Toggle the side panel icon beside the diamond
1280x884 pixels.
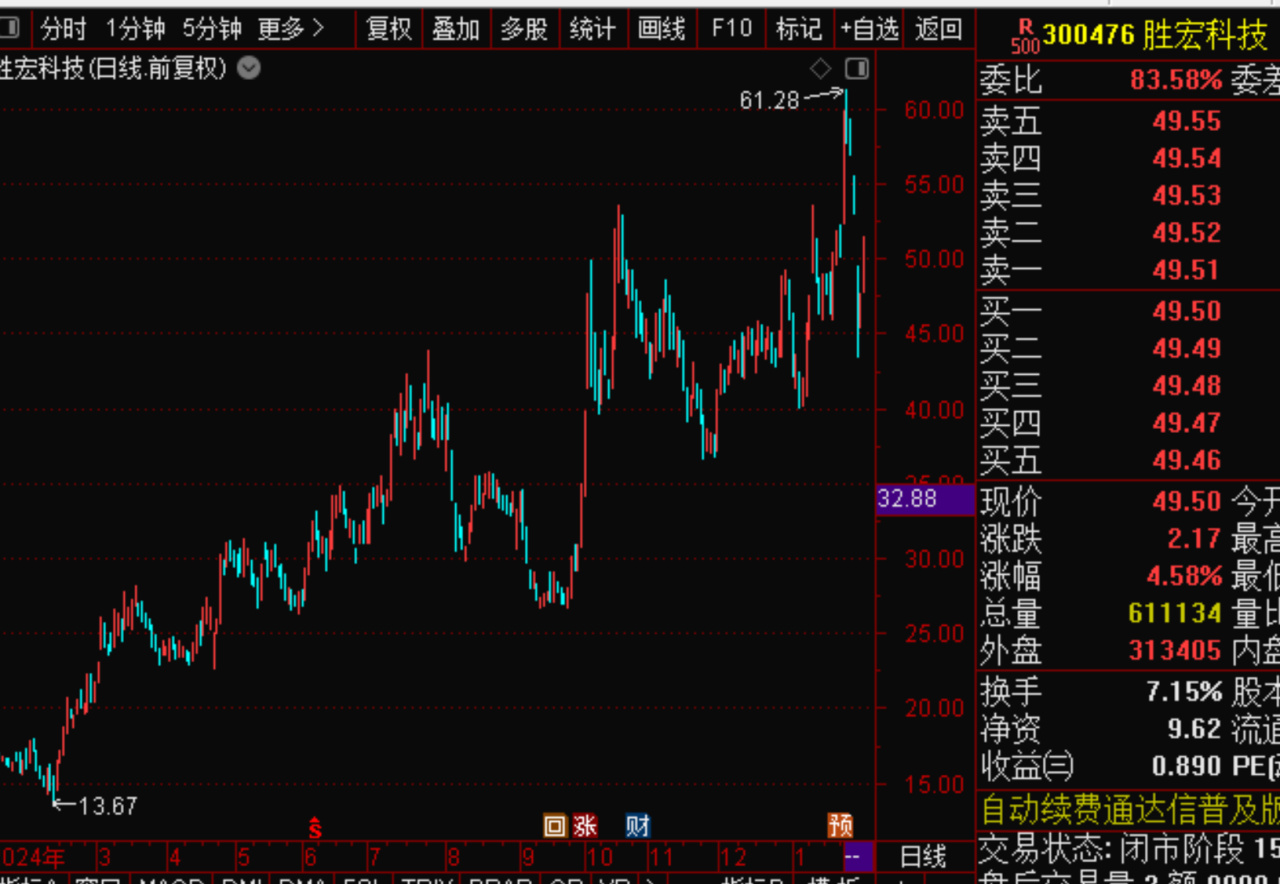(857, 69)
